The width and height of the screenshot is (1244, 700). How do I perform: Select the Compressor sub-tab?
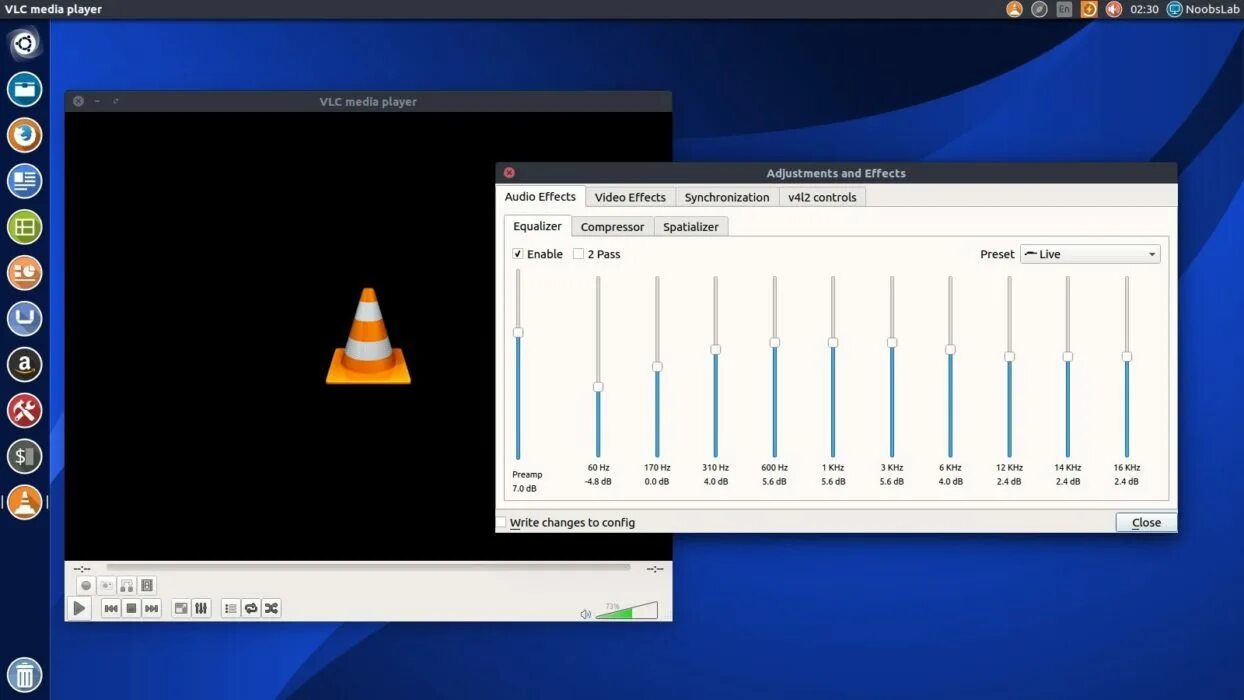tap(613, 227)
